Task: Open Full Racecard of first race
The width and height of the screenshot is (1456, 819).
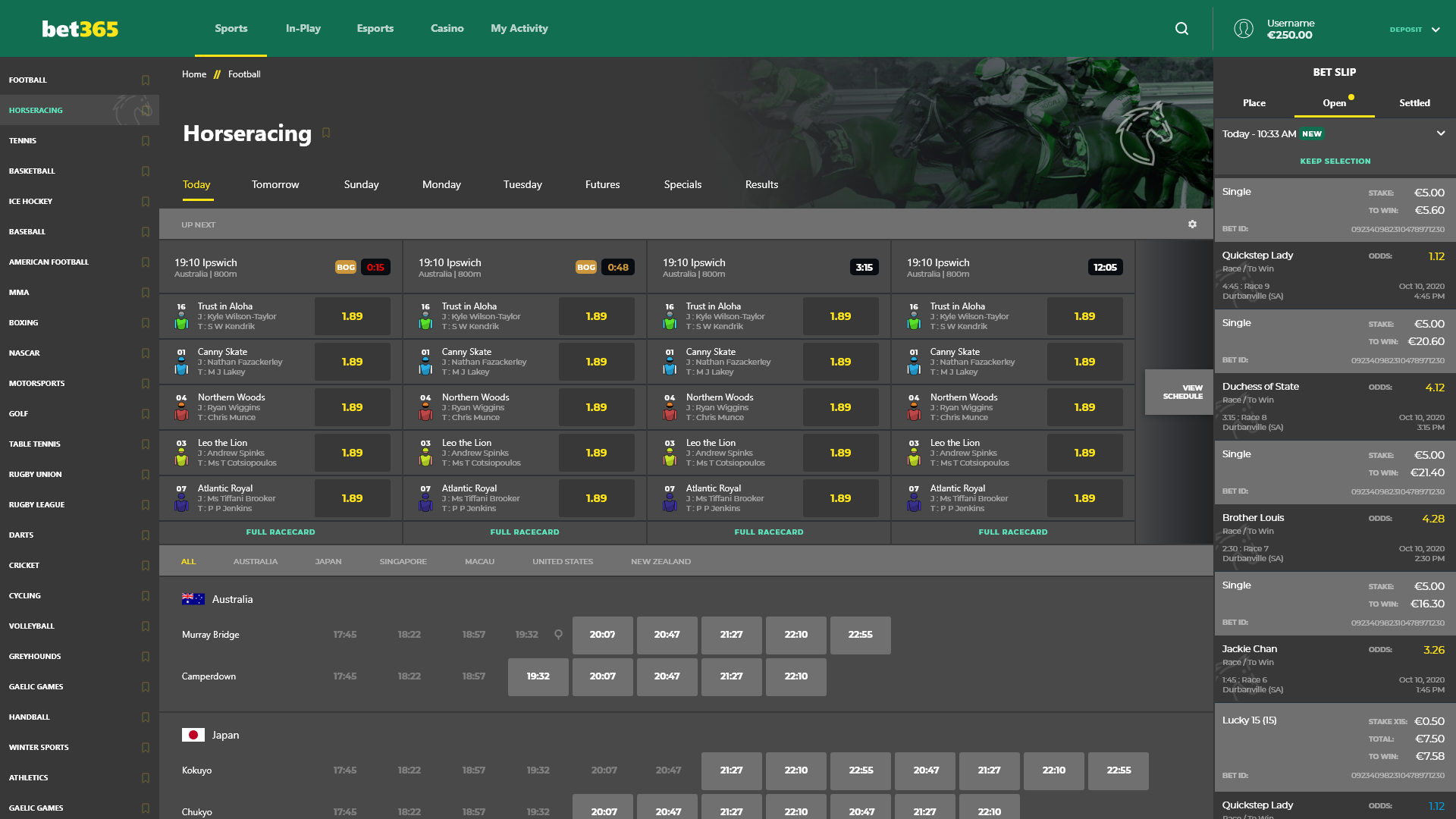Action: click(281, 532)
